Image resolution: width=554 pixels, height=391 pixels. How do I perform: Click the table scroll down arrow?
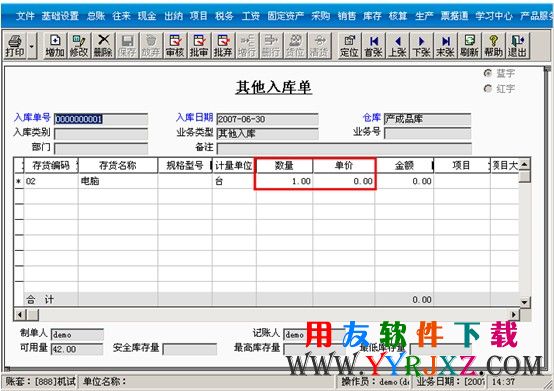point(524,301)
